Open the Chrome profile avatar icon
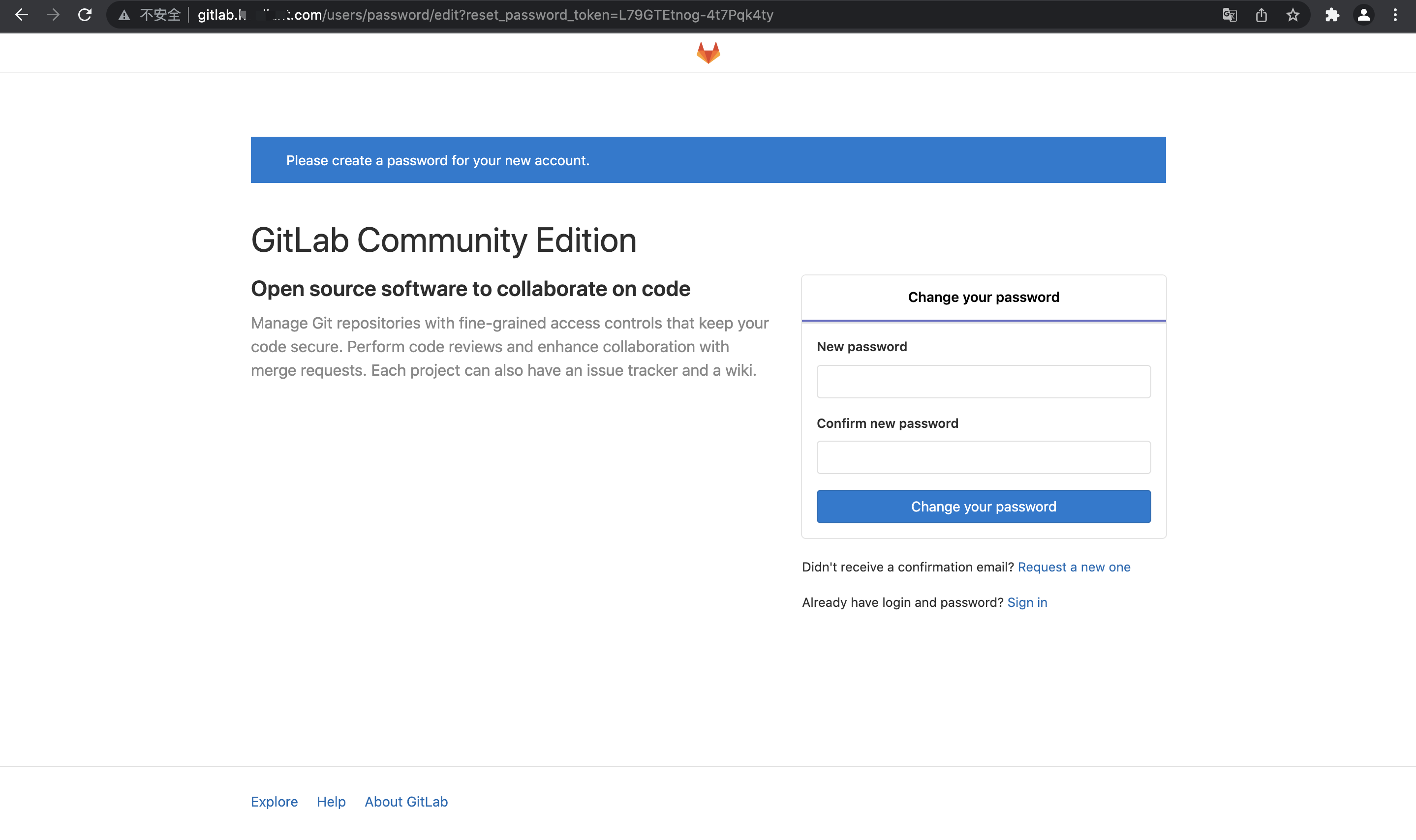The image size is (1416, 840). 1363,15
